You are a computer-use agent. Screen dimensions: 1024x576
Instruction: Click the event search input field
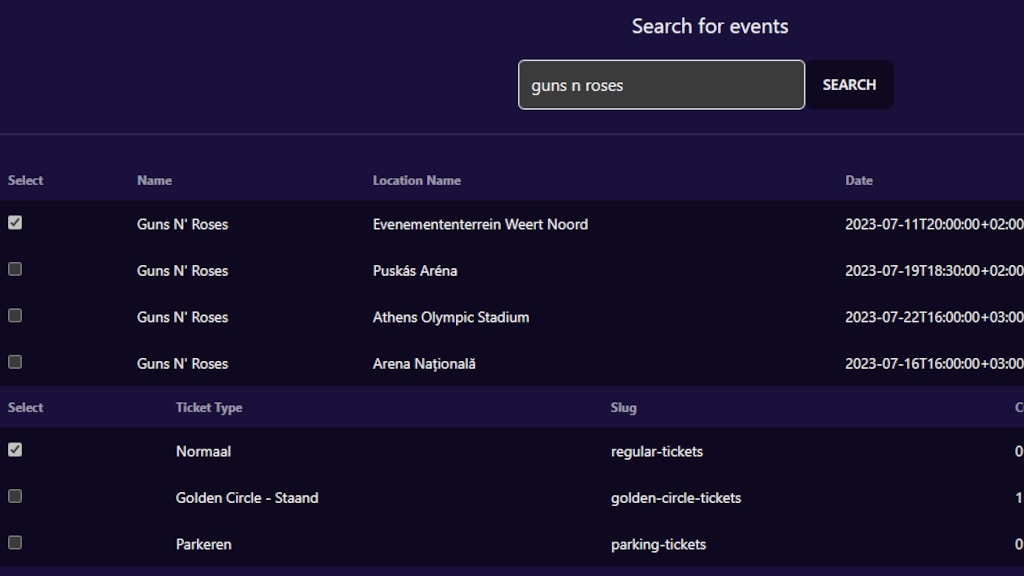[x=661, y=85]
